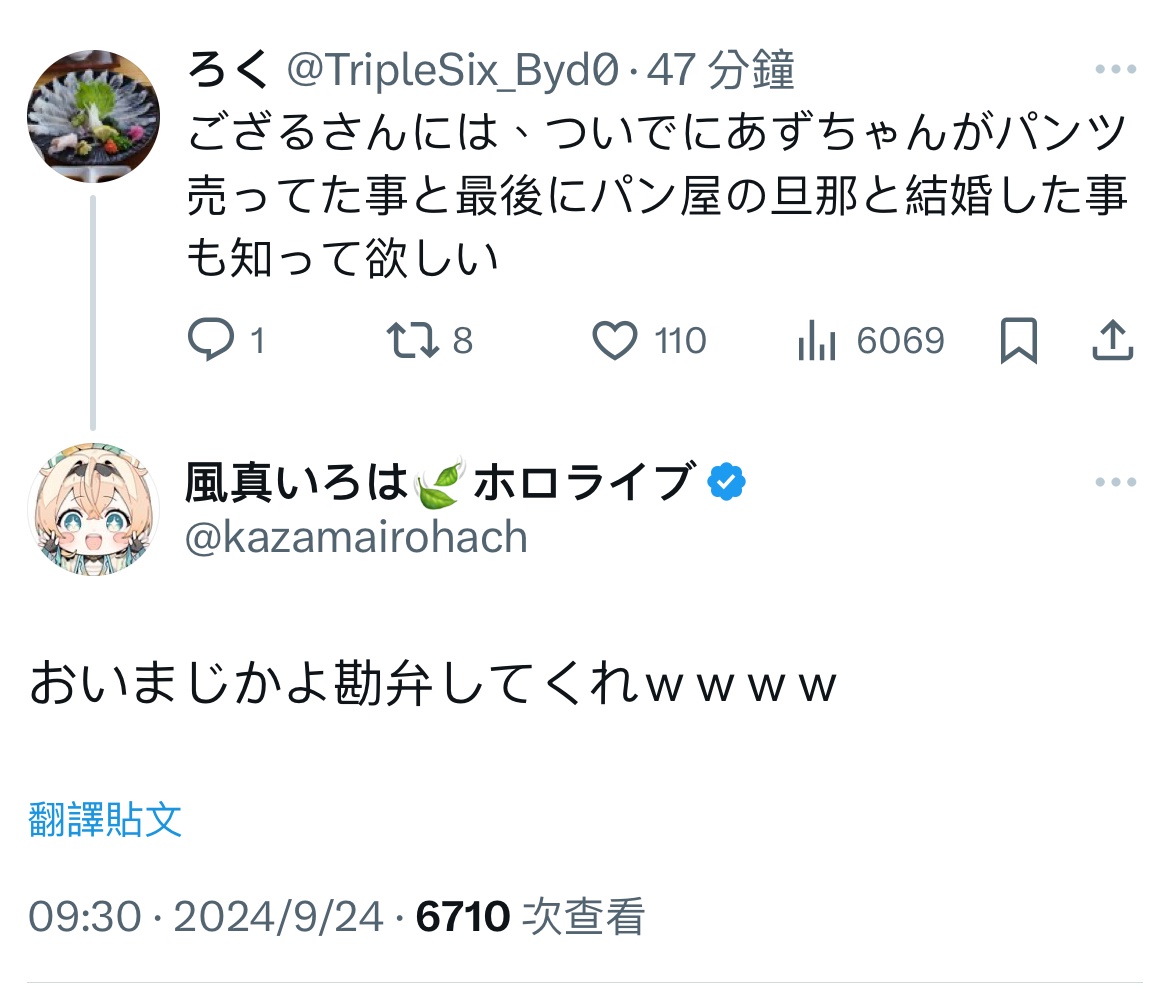Viewport: 1170px width, 994px height.
Task: Bookmark ろく's tweet
Action: (x=1019, y=341)
